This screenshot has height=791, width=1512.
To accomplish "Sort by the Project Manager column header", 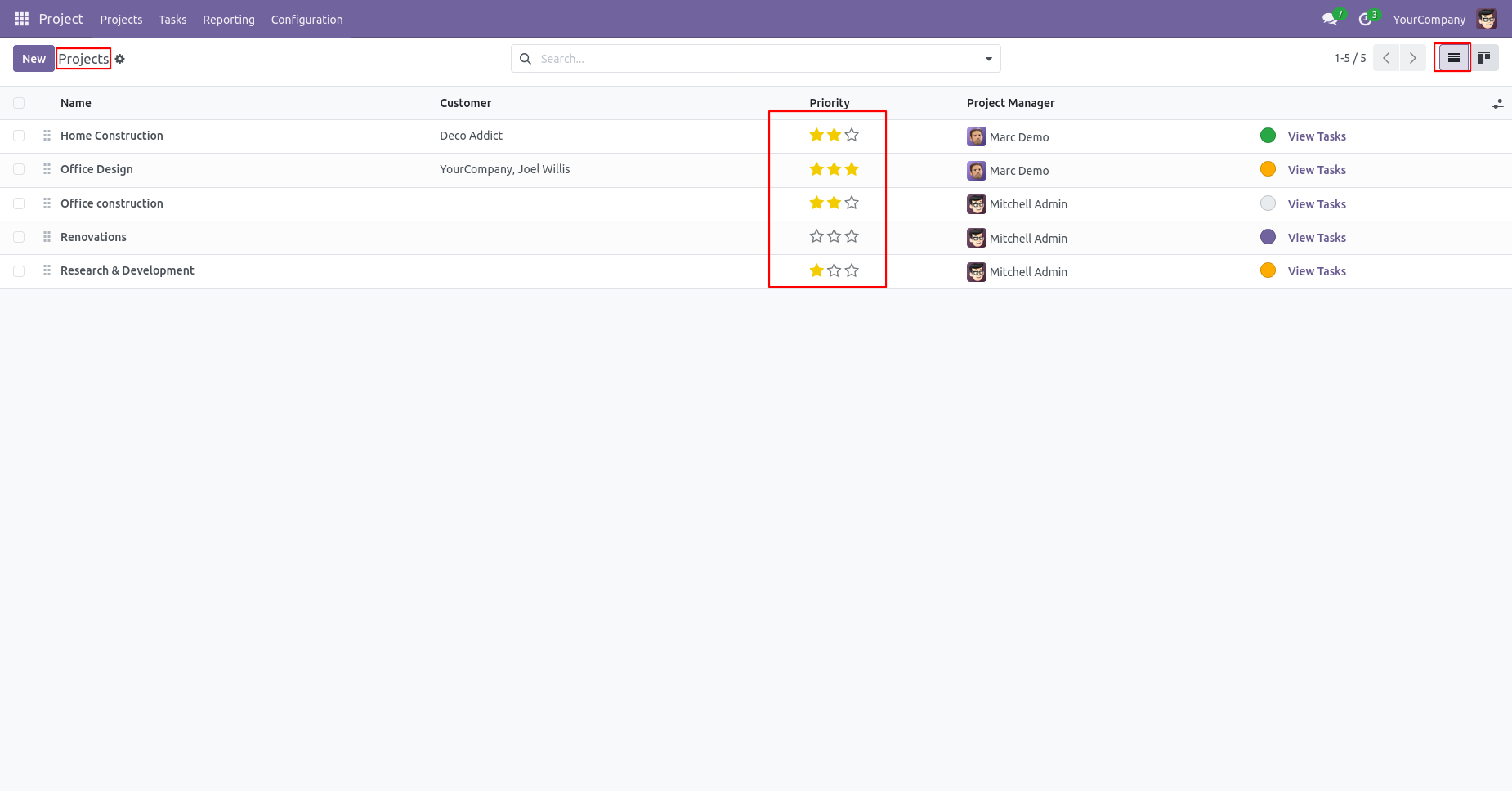I will (x=1011, y=103).
